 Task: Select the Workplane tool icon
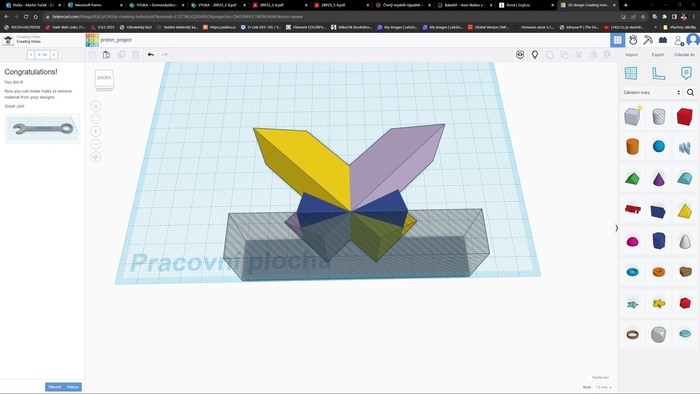631,73
